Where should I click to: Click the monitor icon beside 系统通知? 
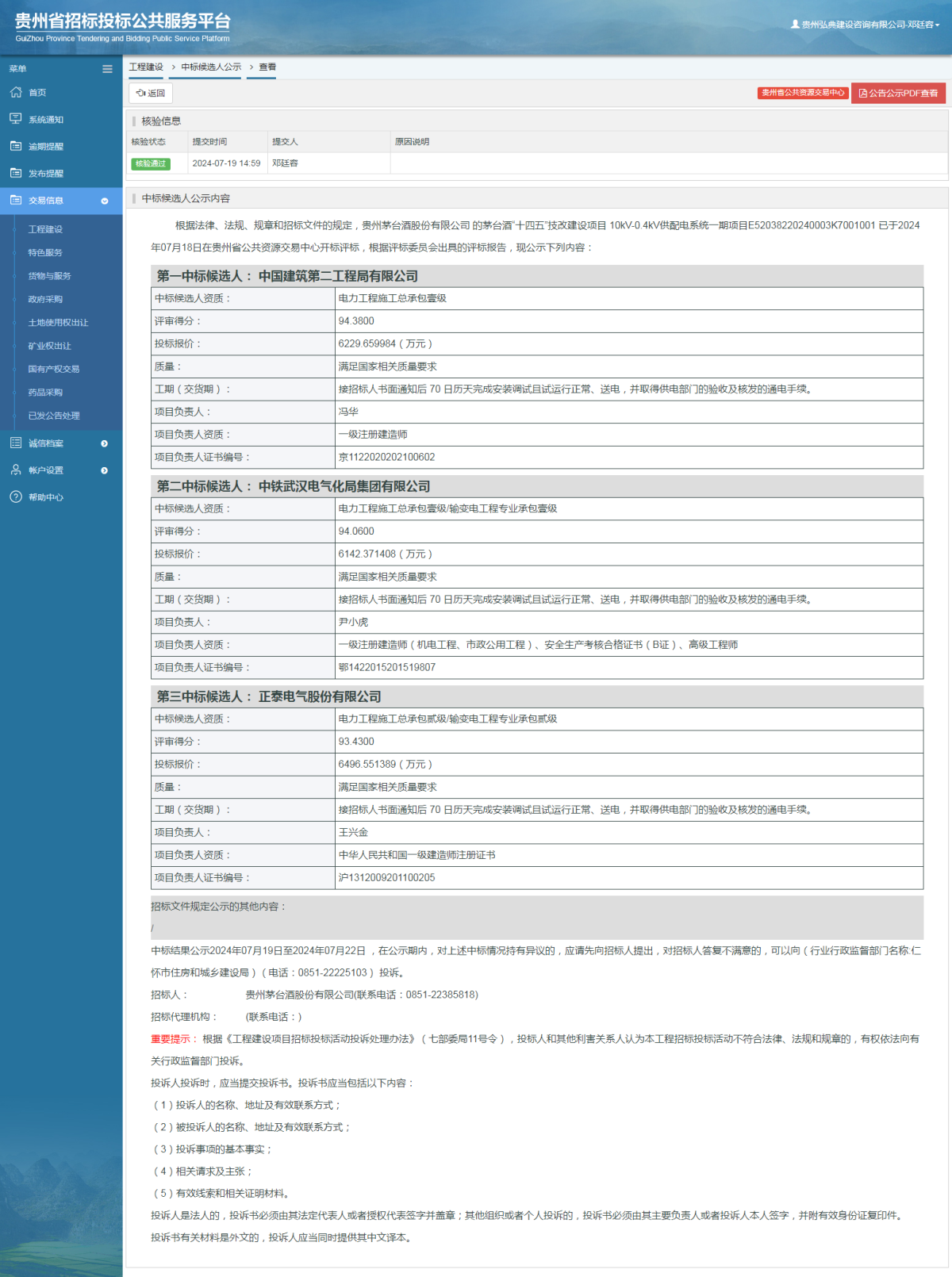16,119
